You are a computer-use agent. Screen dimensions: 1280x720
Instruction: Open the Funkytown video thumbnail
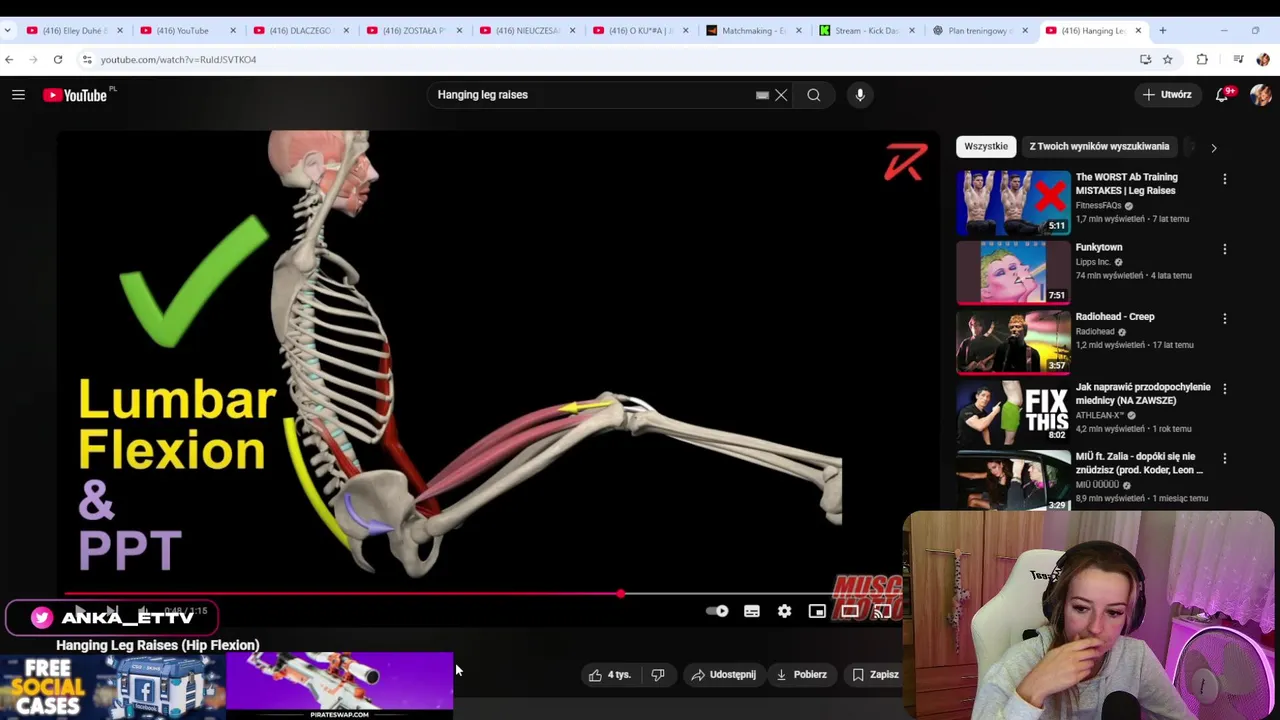pyautogui.click(x=1013, y=272)
